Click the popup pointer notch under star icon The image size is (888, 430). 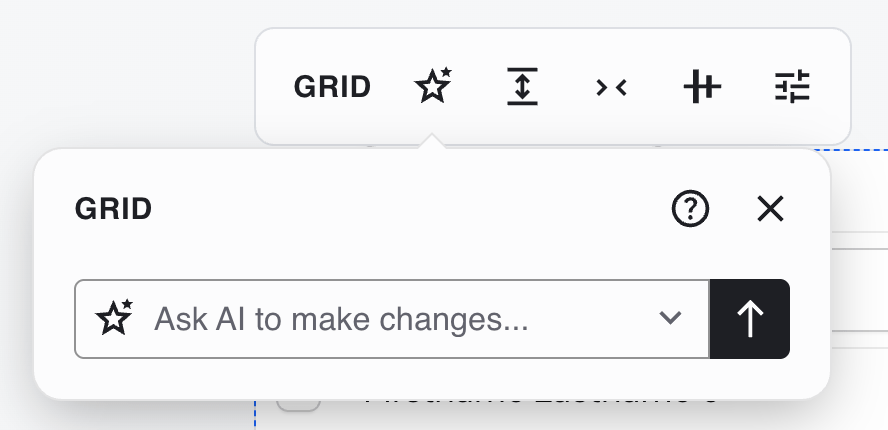pyautogui.click(x=432, y=143)
